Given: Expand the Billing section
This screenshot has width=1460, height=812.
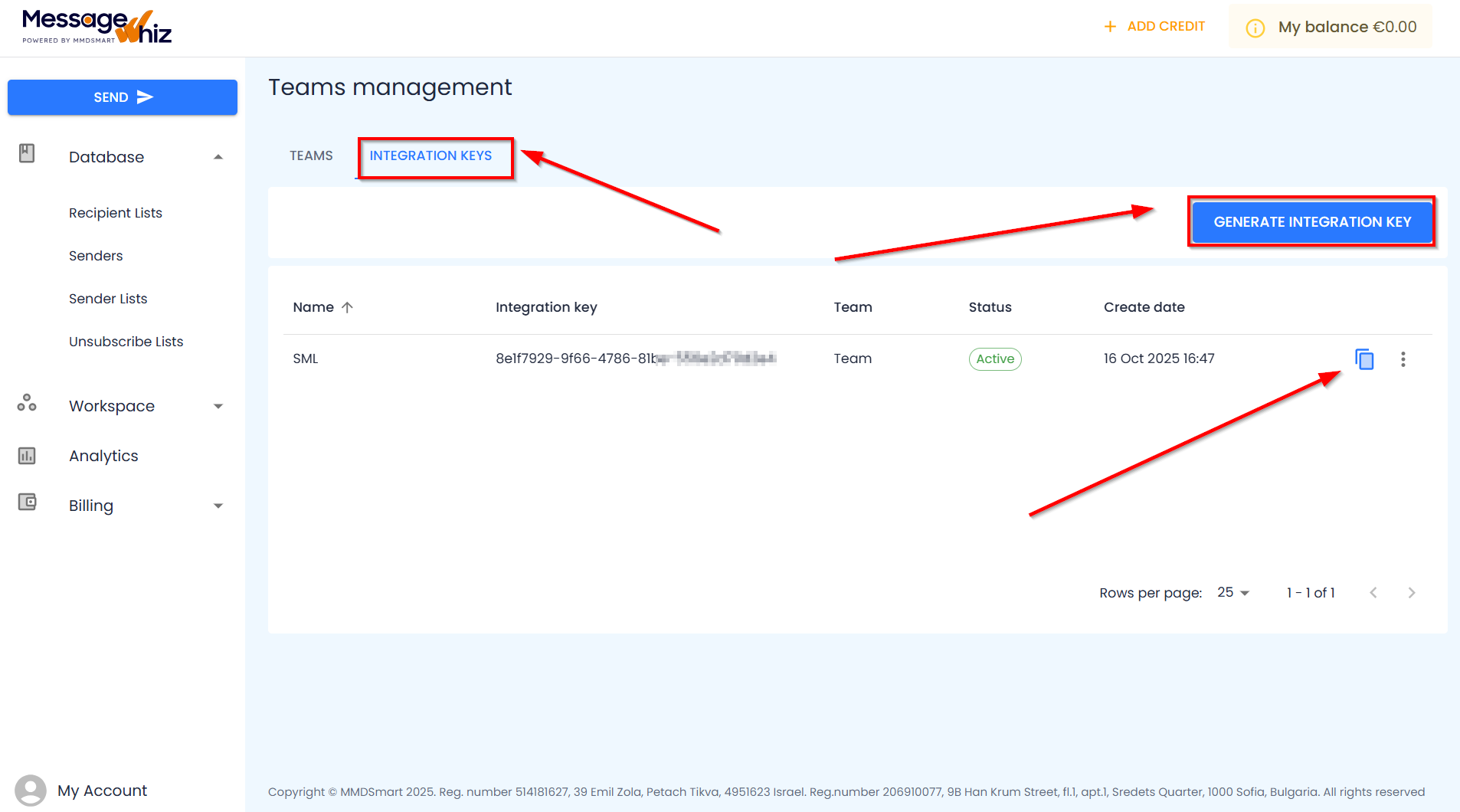Looking at the screenshot, I should tap(219, 506).
